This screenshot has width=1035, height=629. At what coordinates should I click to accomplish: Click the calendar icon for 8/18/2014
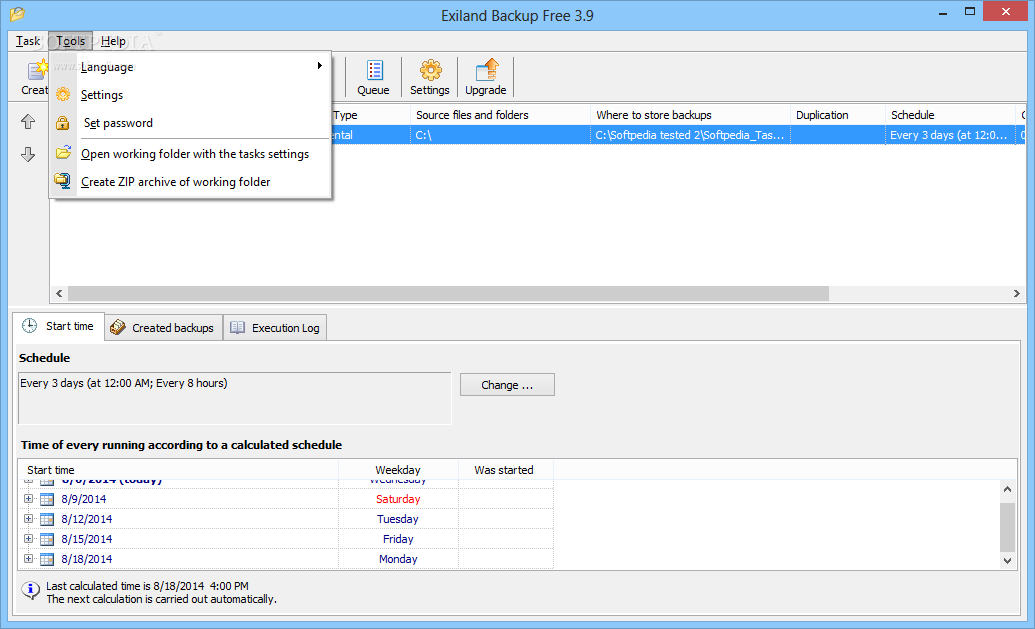point(47,559)
